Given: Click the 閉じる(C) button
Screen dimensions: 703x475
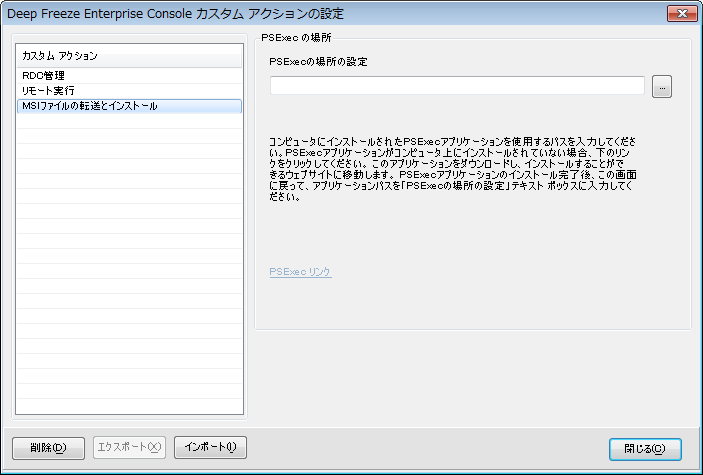Looking at the screenshot, I should [x=645, y=449].
